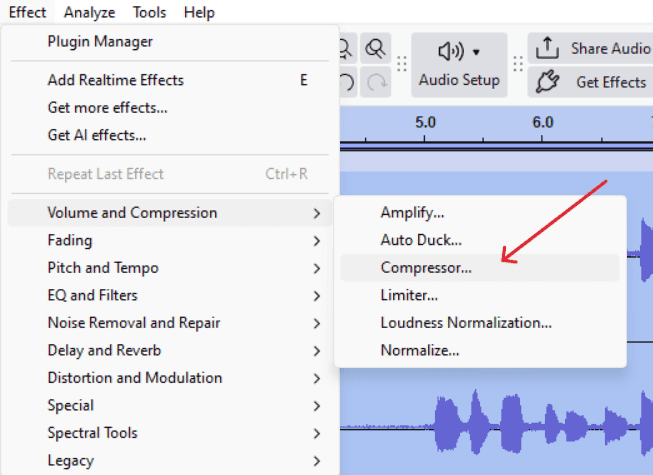
Task: Open the Analyze menu
Action: (89, 12)
